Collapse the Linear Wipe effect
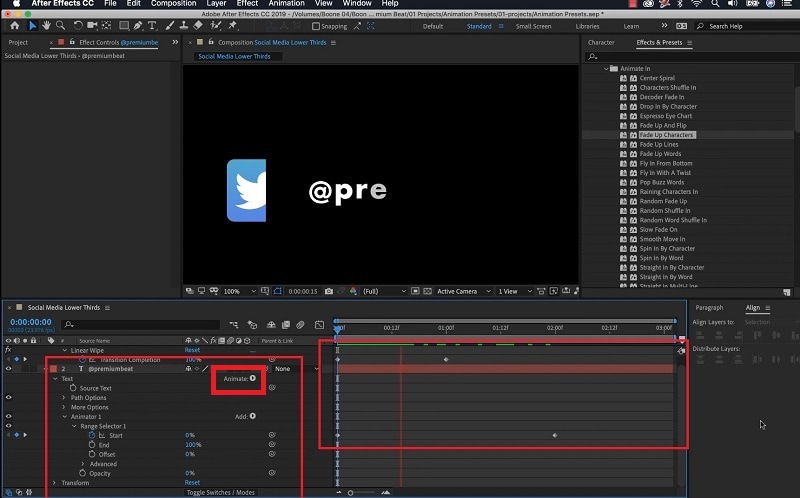This screenshot has width=800, height=498. tap(64, 351)
